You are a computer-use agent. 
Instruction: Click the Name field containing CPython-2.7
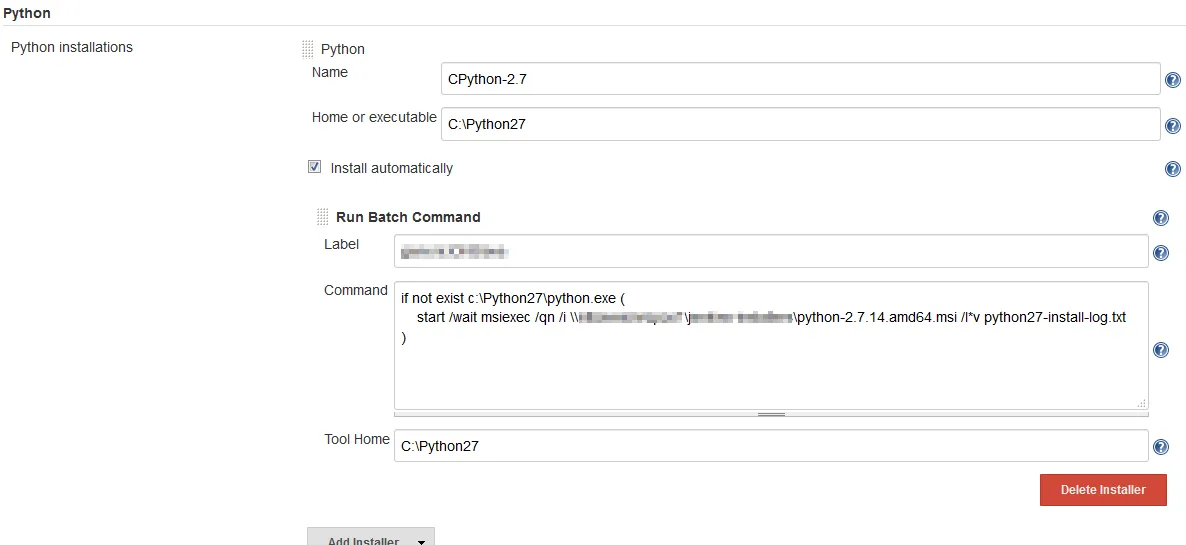tap(800, 79)
